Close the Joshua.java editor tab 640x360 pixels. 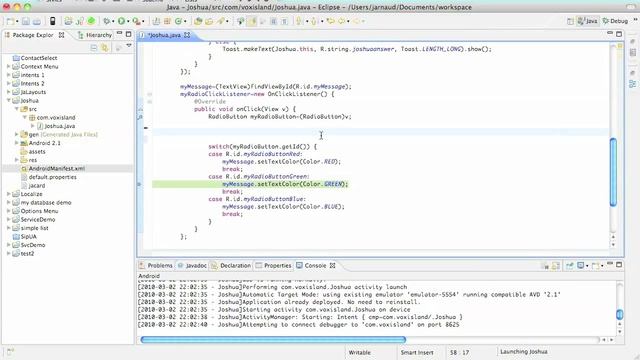click(x=187, y=35)
